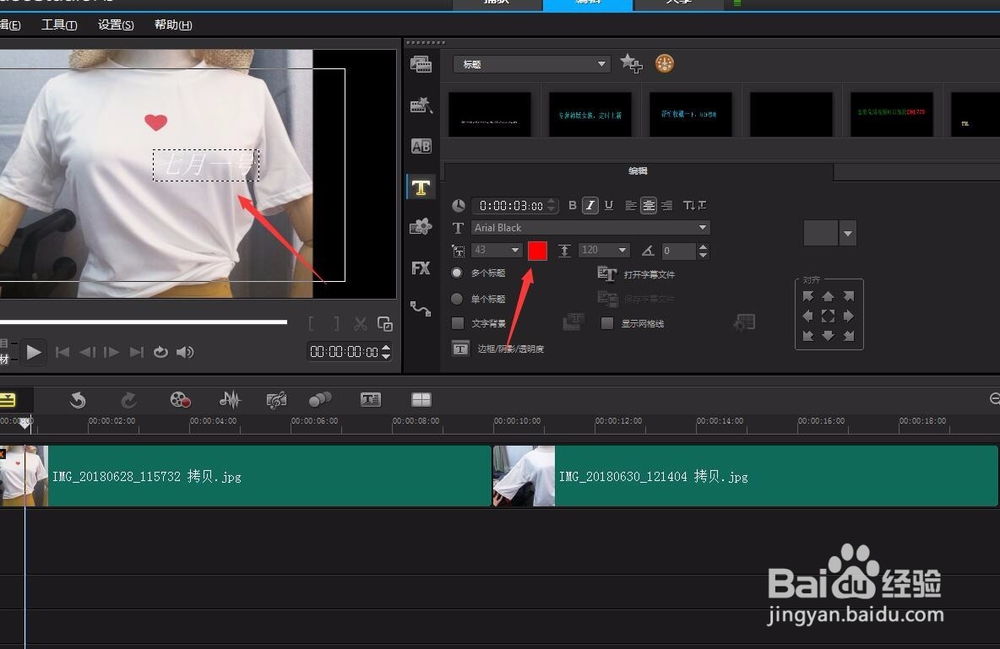Open the Instant Project templates panel
This screenshot has width=1000, height=649.
(x=421, y=105)
